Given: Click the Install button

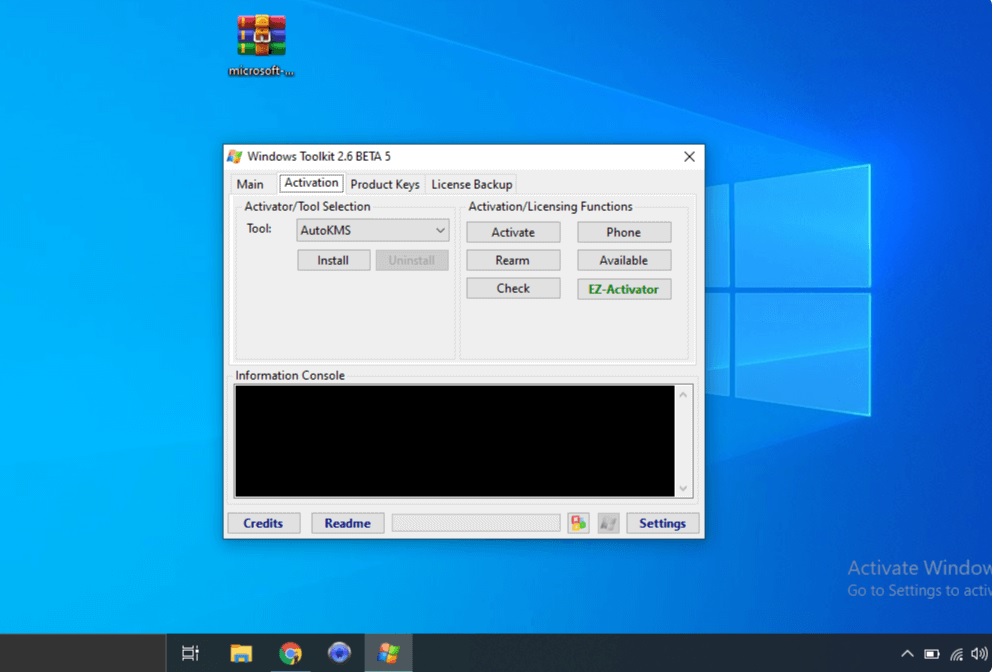Looking at the screenshot, I should point(333,261).
